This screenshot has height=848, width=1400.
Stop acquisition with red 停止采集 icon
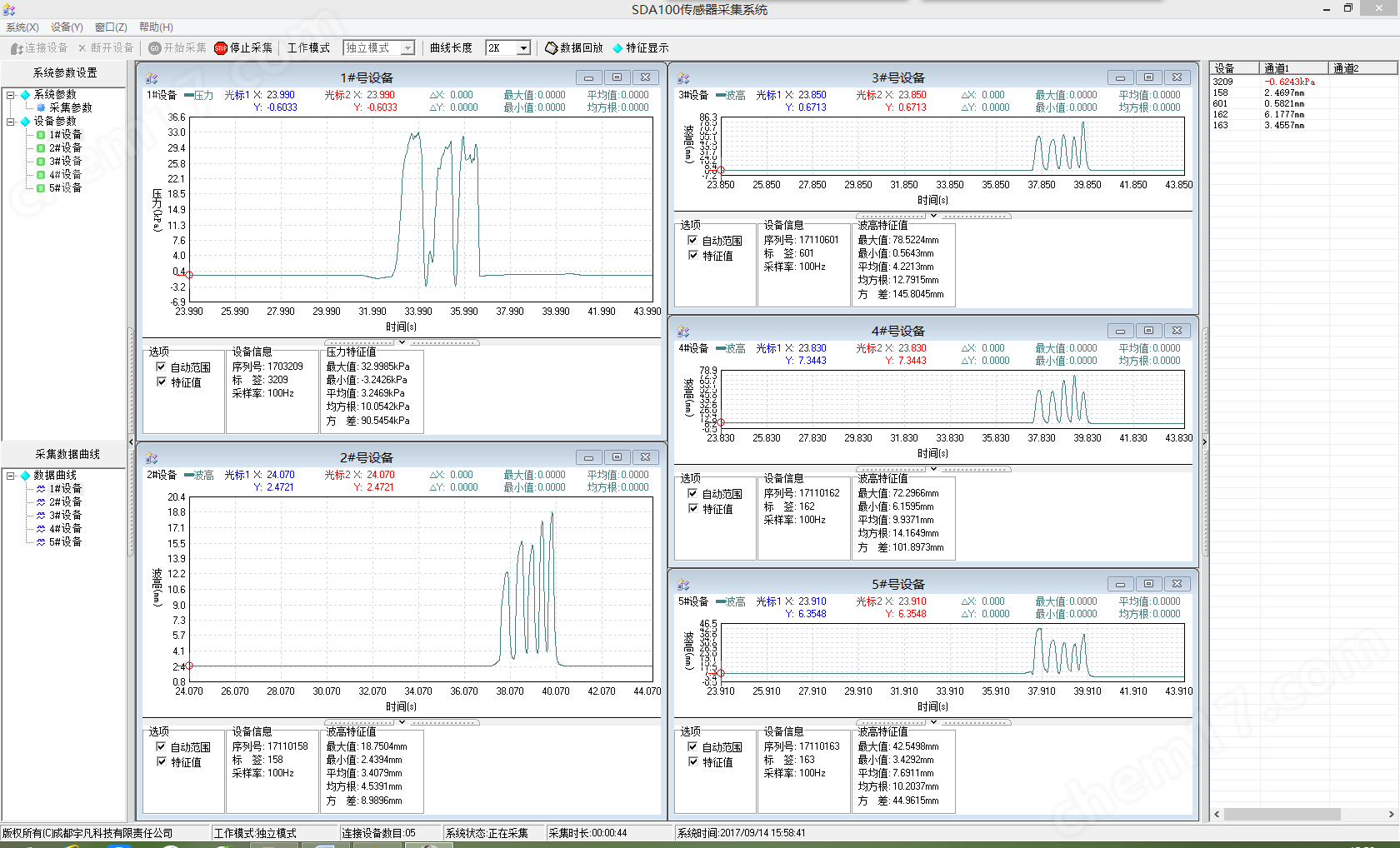(x=221, y=48)
